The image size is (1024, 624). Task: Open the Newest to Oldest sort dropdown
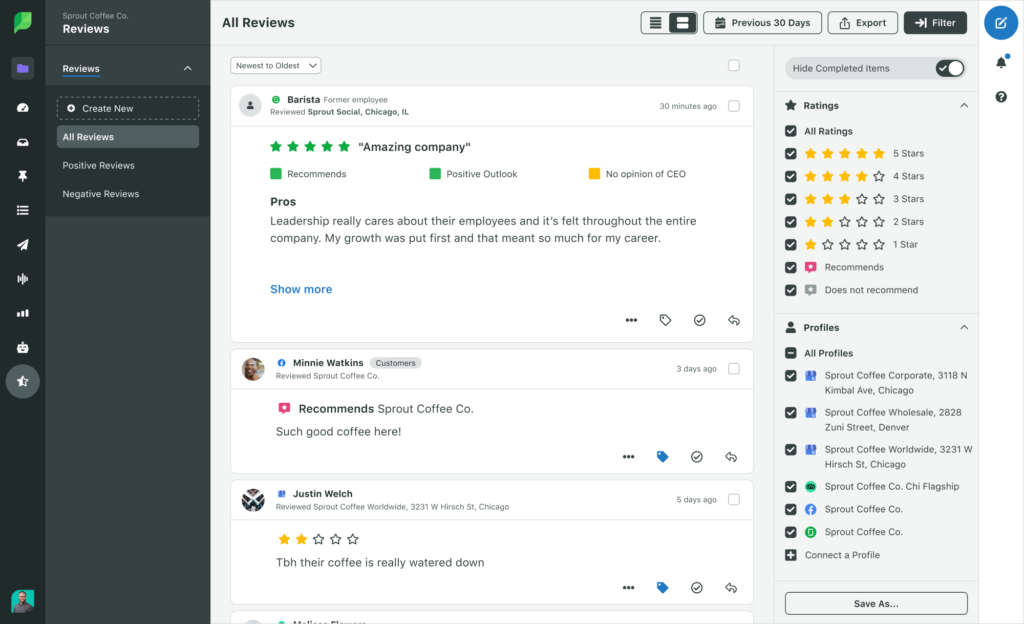click(276, 66)
